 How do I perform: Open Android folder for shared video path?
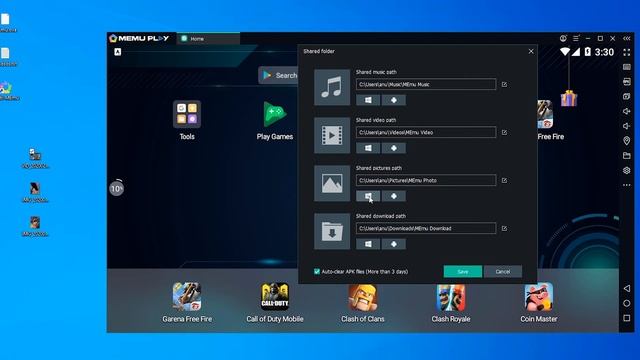(x=393, y=148)
